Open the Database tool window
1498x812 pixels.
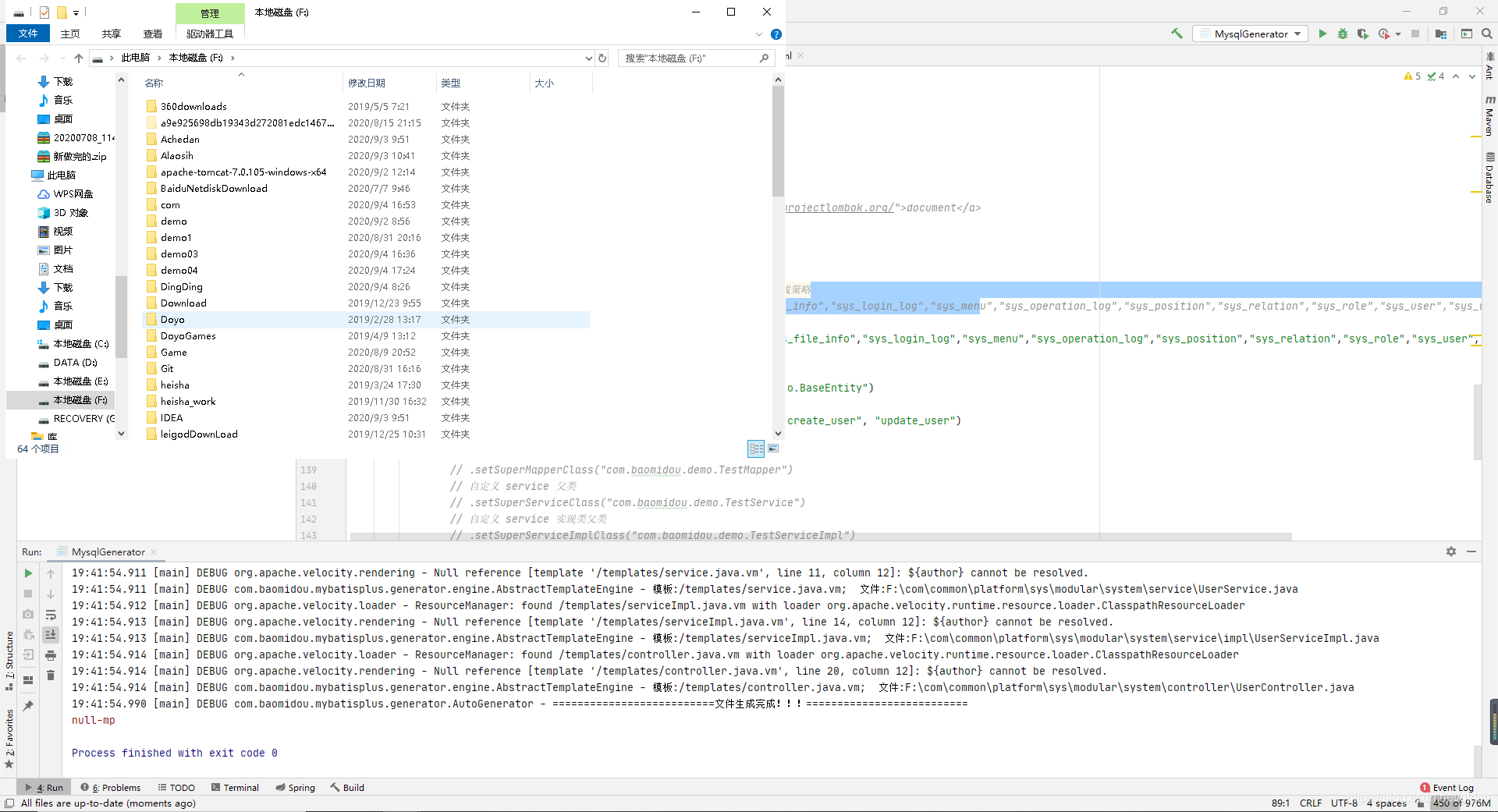(1489, 178)
